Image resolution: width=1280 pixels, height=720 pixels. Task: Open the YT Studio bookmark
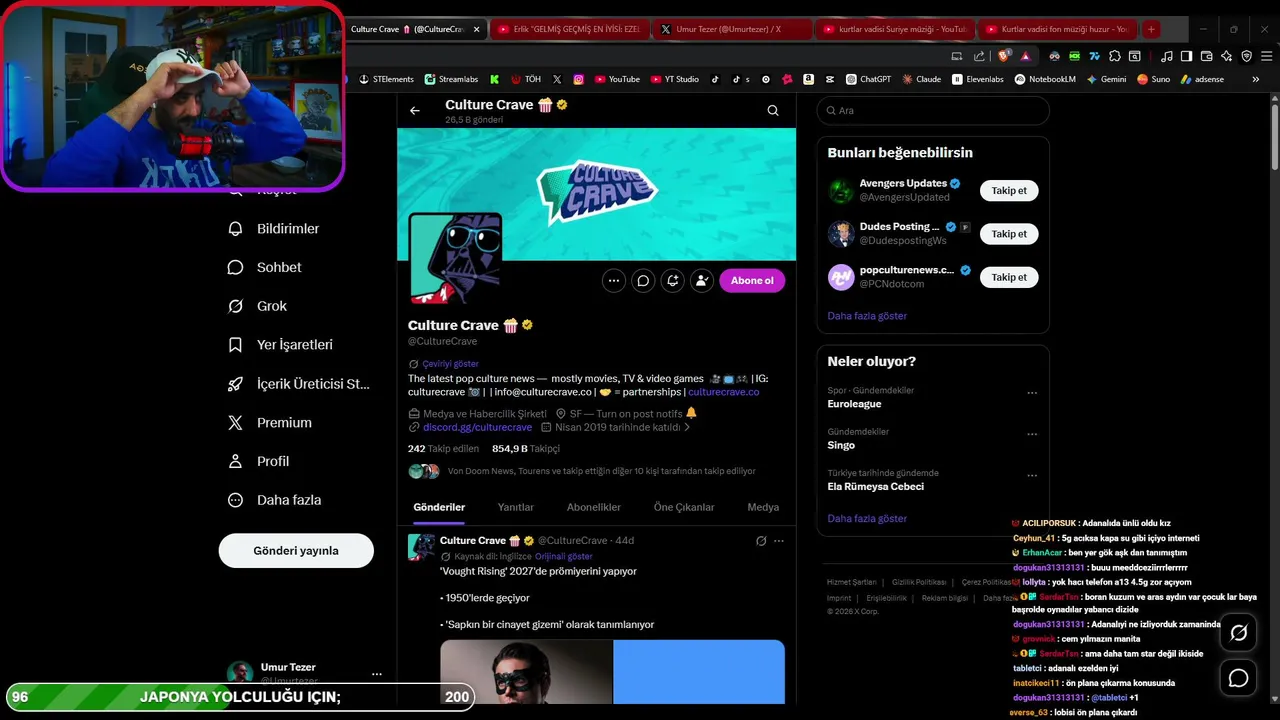(675, 79)
